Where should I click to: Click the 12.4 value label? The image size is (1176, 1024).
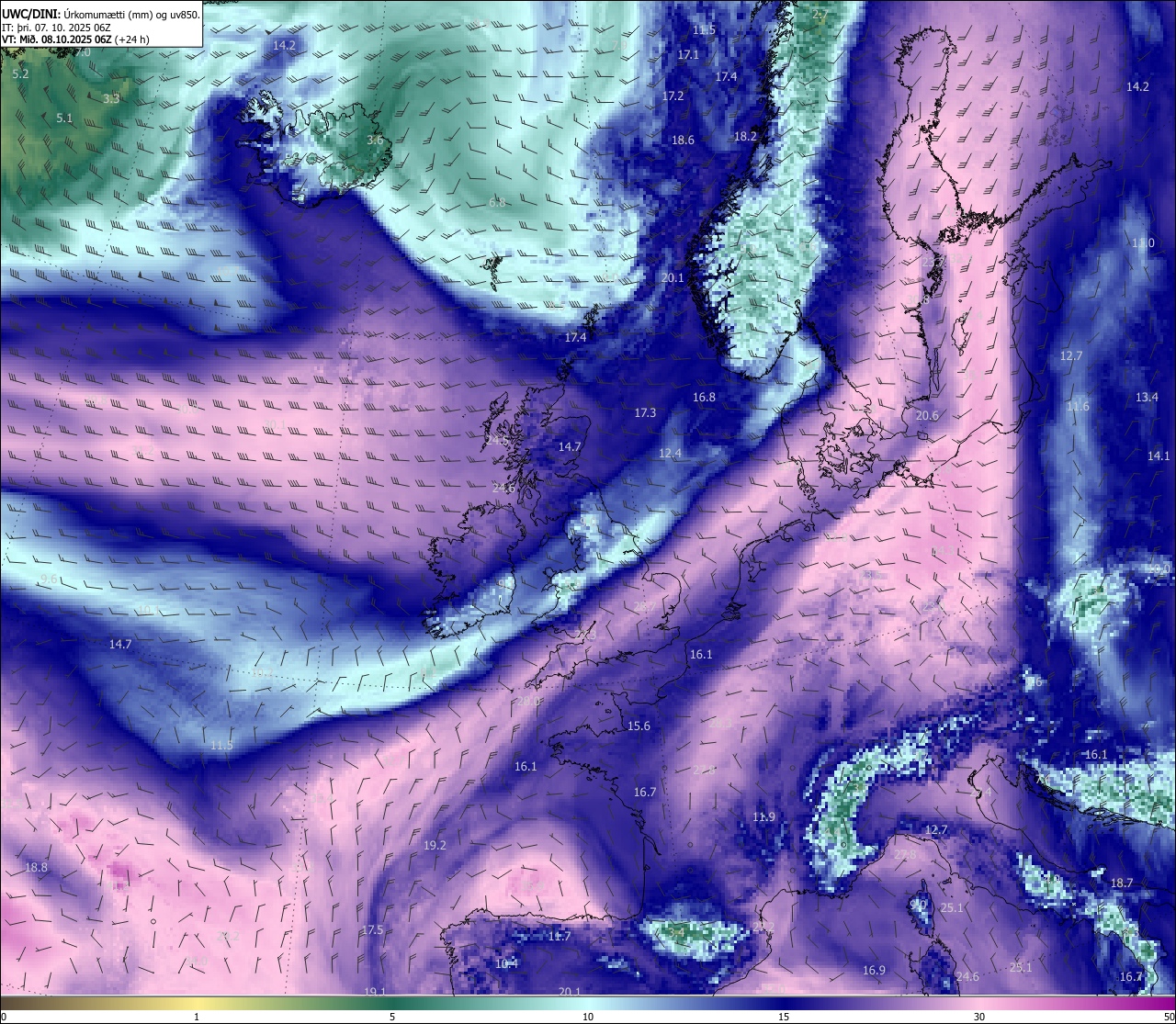coord(670,454)
